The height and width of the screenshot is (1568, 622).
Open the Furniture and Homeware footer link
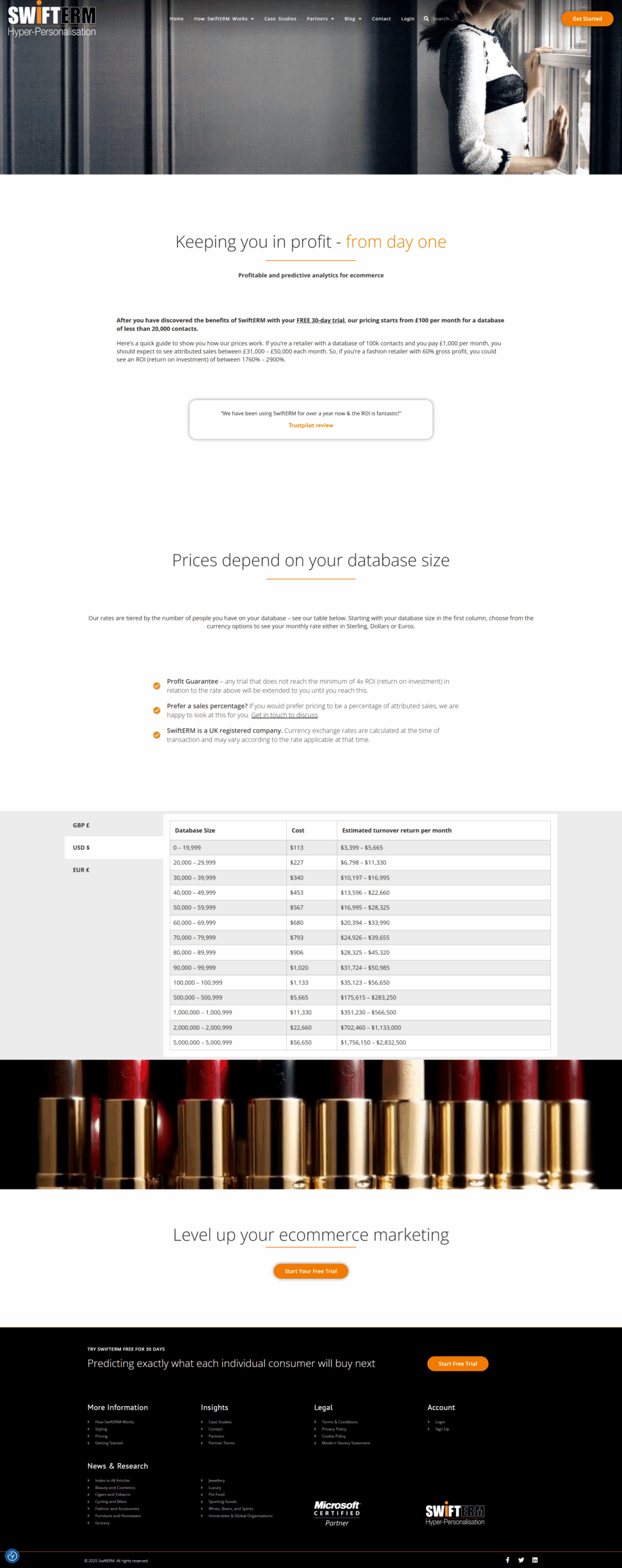[x=118, y=1515]
